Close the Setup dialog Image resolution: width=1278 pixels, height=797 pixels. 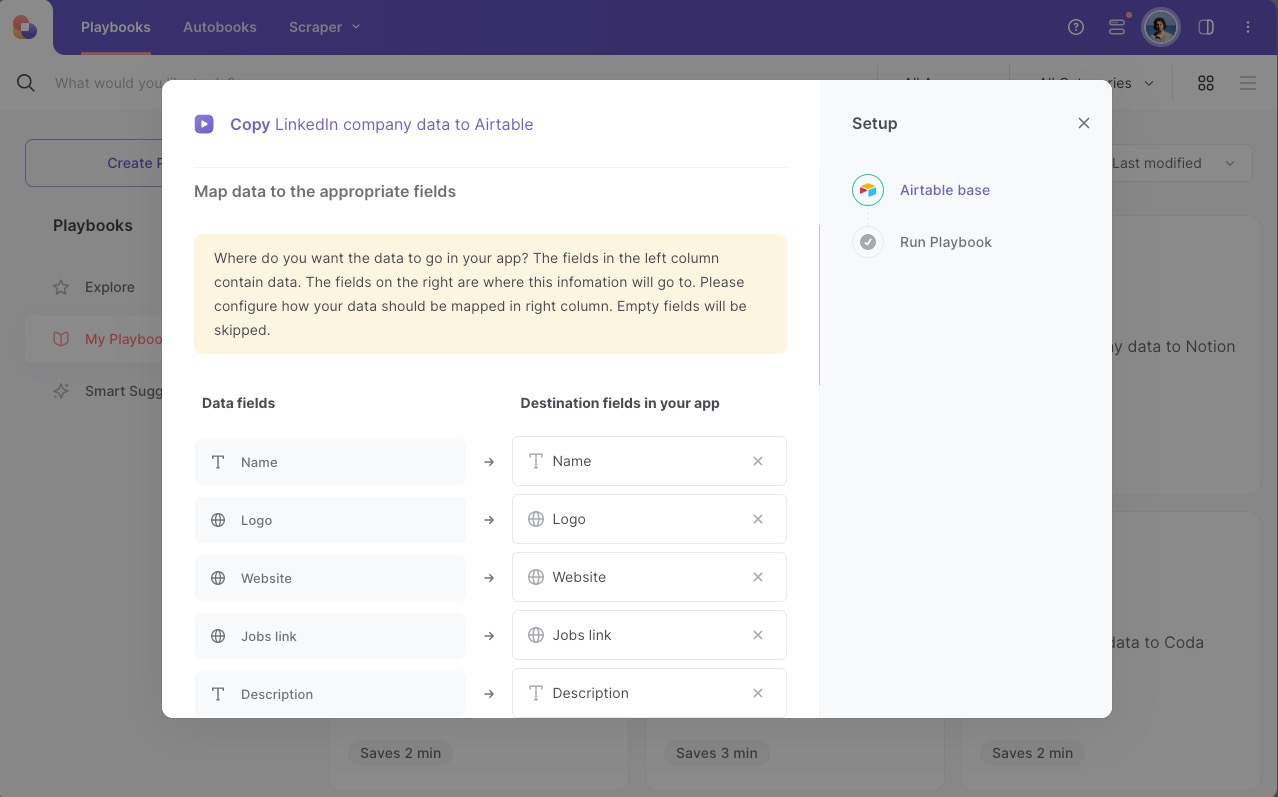click(1084, 123)
